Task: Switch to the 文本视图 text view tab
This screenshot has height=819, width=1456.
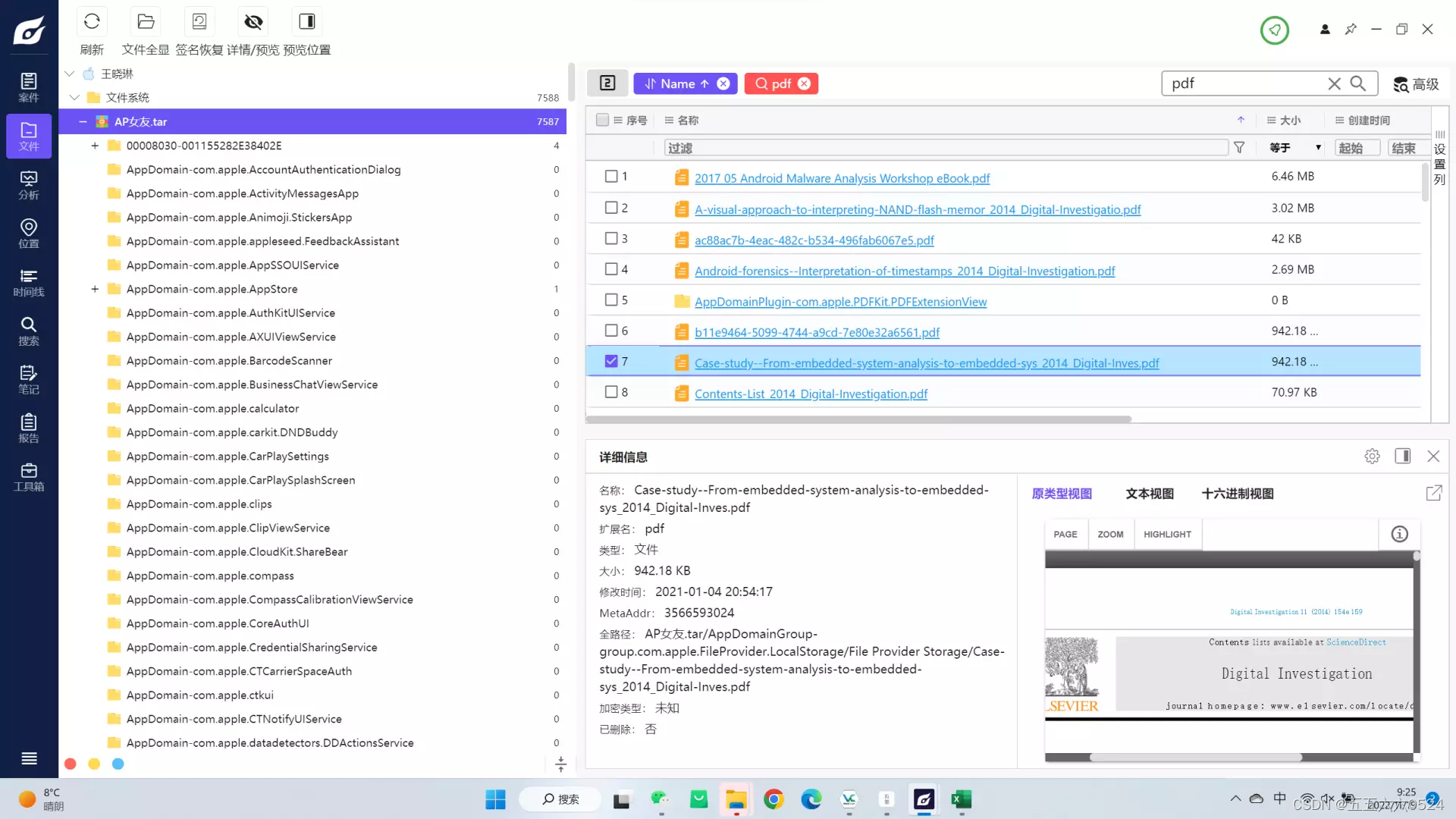Action: [1149, 494]
